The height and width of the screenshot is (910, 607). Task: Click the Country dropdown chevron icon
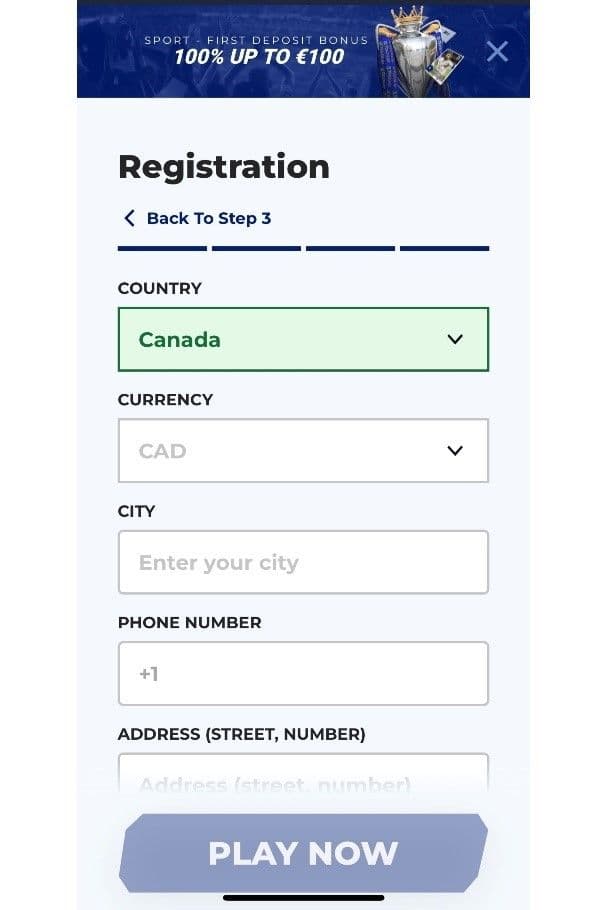(455, 339)
